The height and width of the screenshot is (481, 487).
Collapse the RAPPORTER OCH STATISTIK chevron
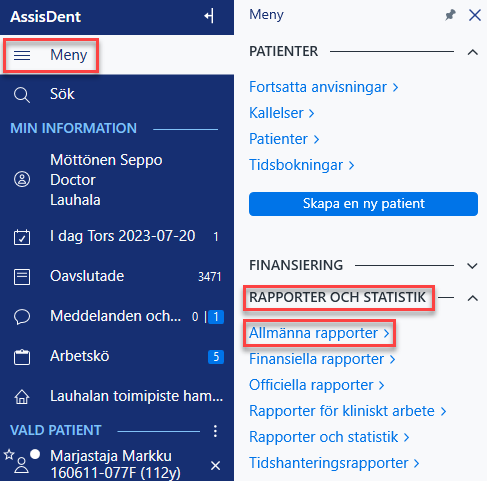pos(473,298)
